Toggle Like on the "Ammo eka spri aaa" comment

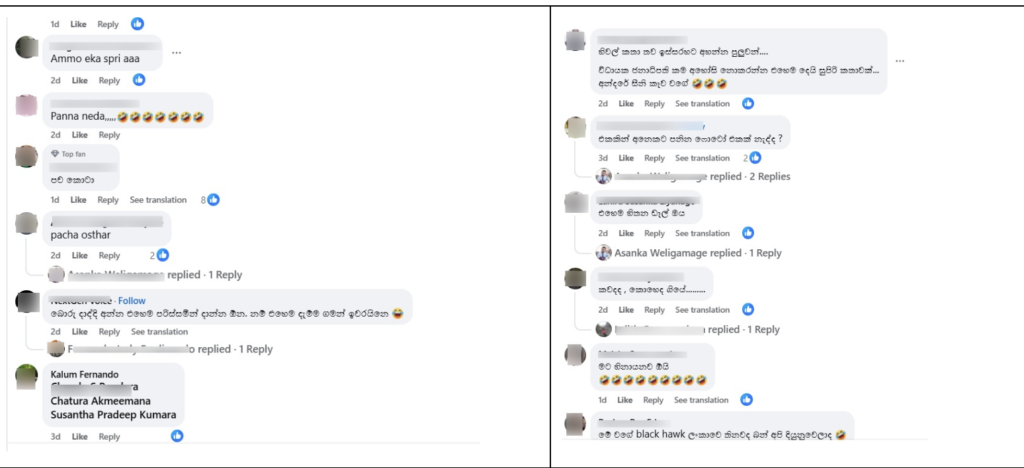80,80
